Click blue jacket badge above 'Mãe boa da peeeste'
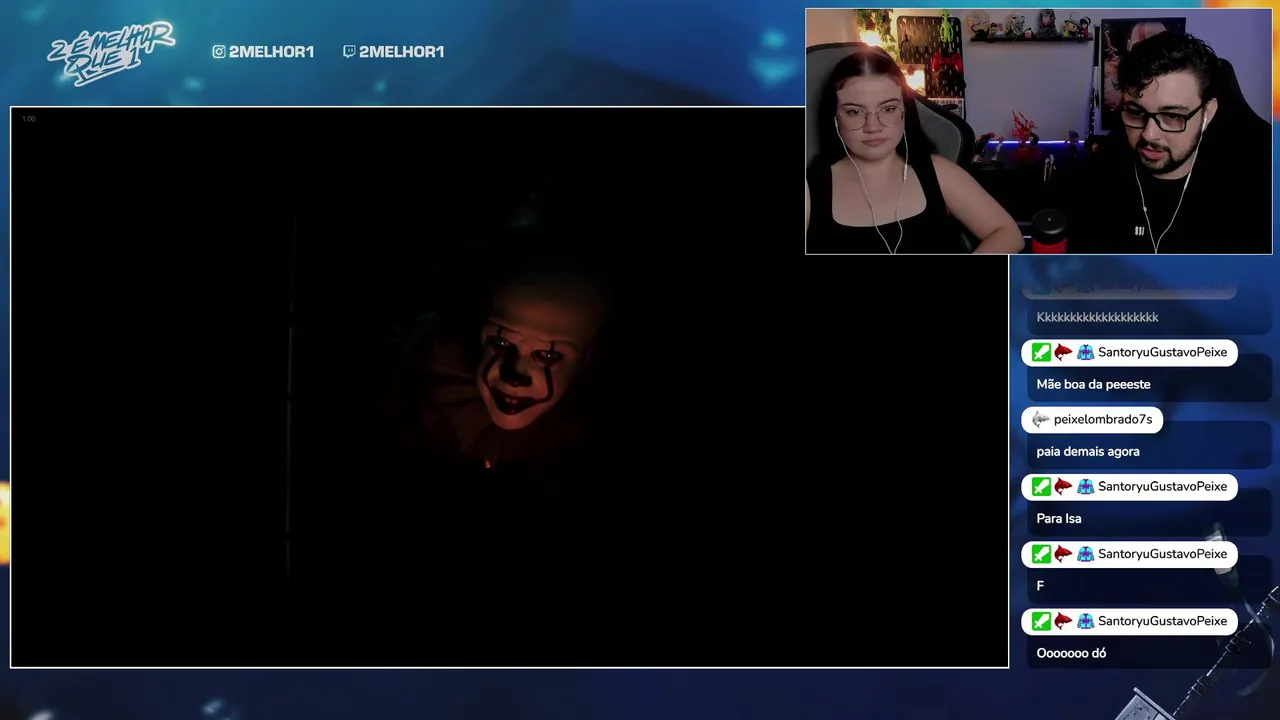The image size is (1280, 720). tap(1085, 352)
